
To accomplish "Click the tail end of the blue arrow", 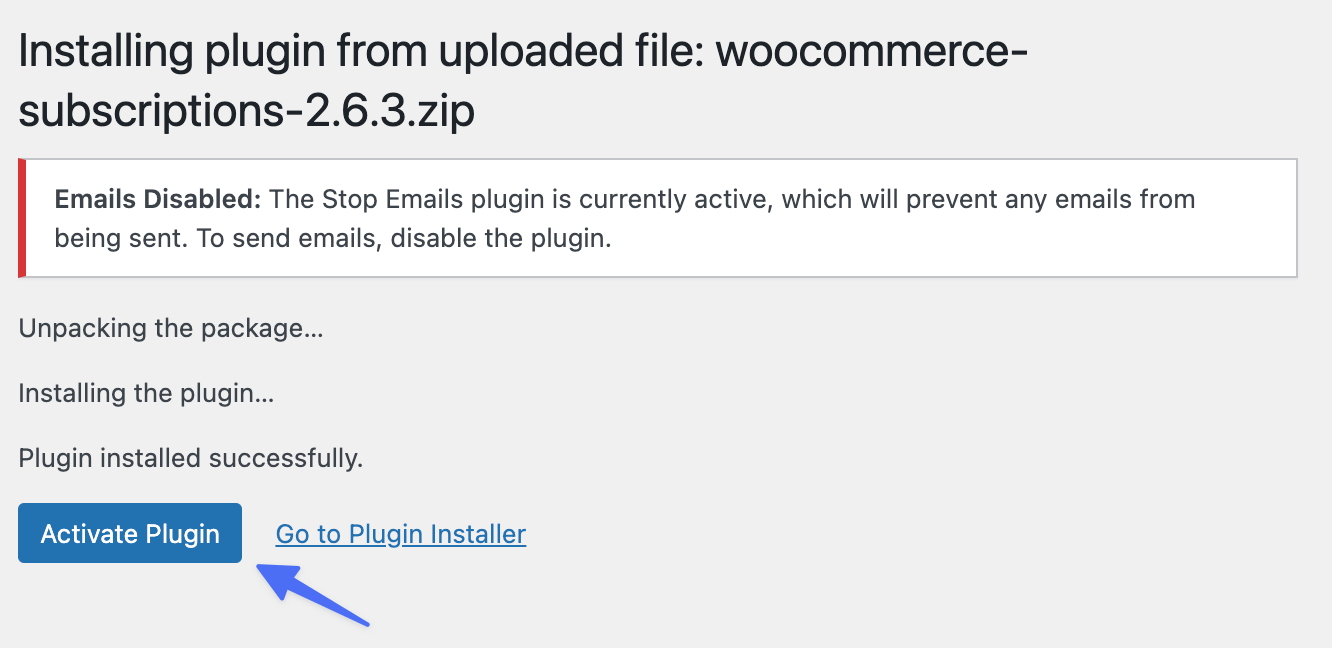I will tap(366, 624).
